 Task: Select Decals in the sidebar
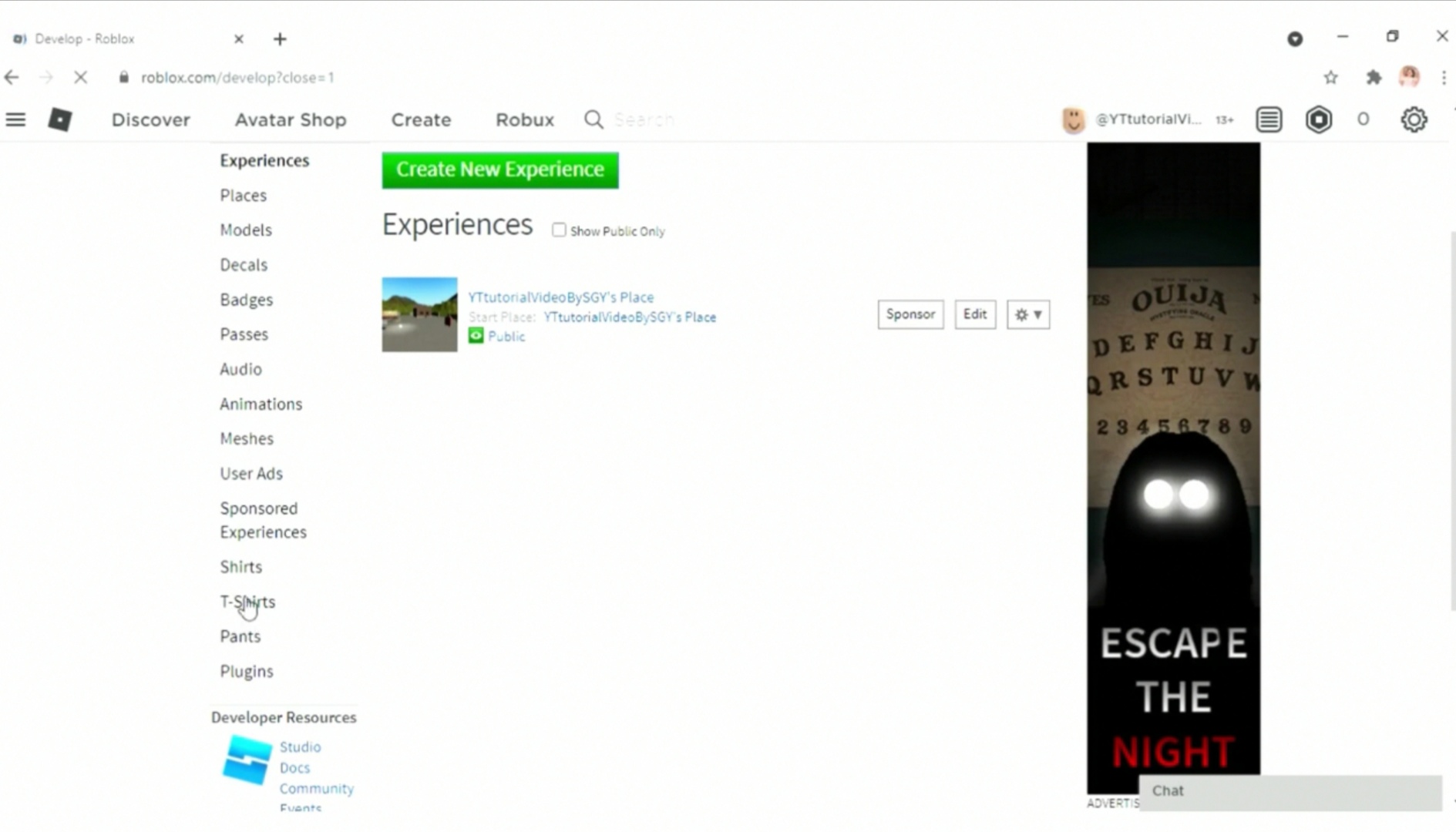[x=244, y=265]
